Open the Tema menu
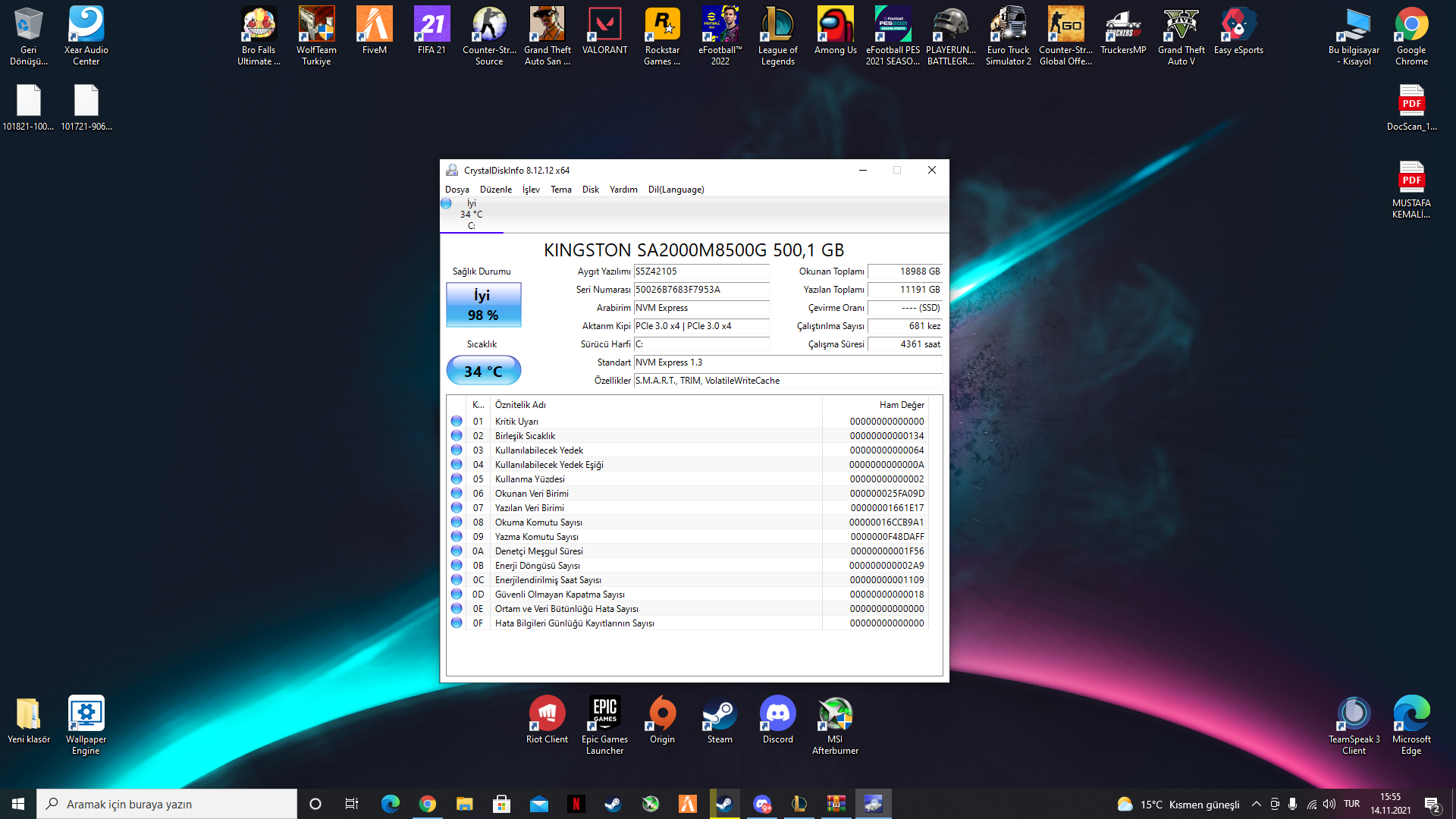 pyautogui.click(x=561, y=190)
